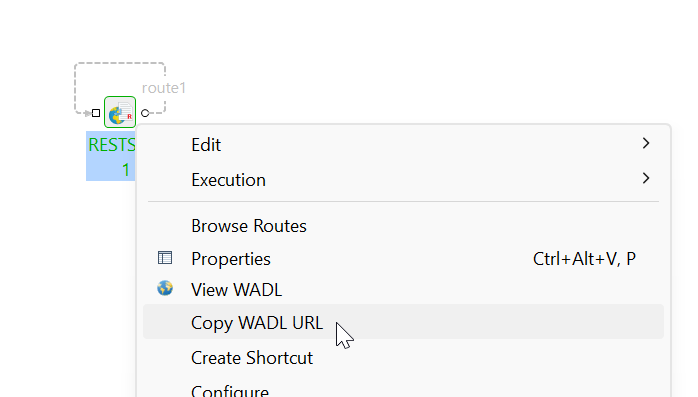Click the globe icon beside View WADL
This screenshot has height=397, width=698.
click(165, 288)
